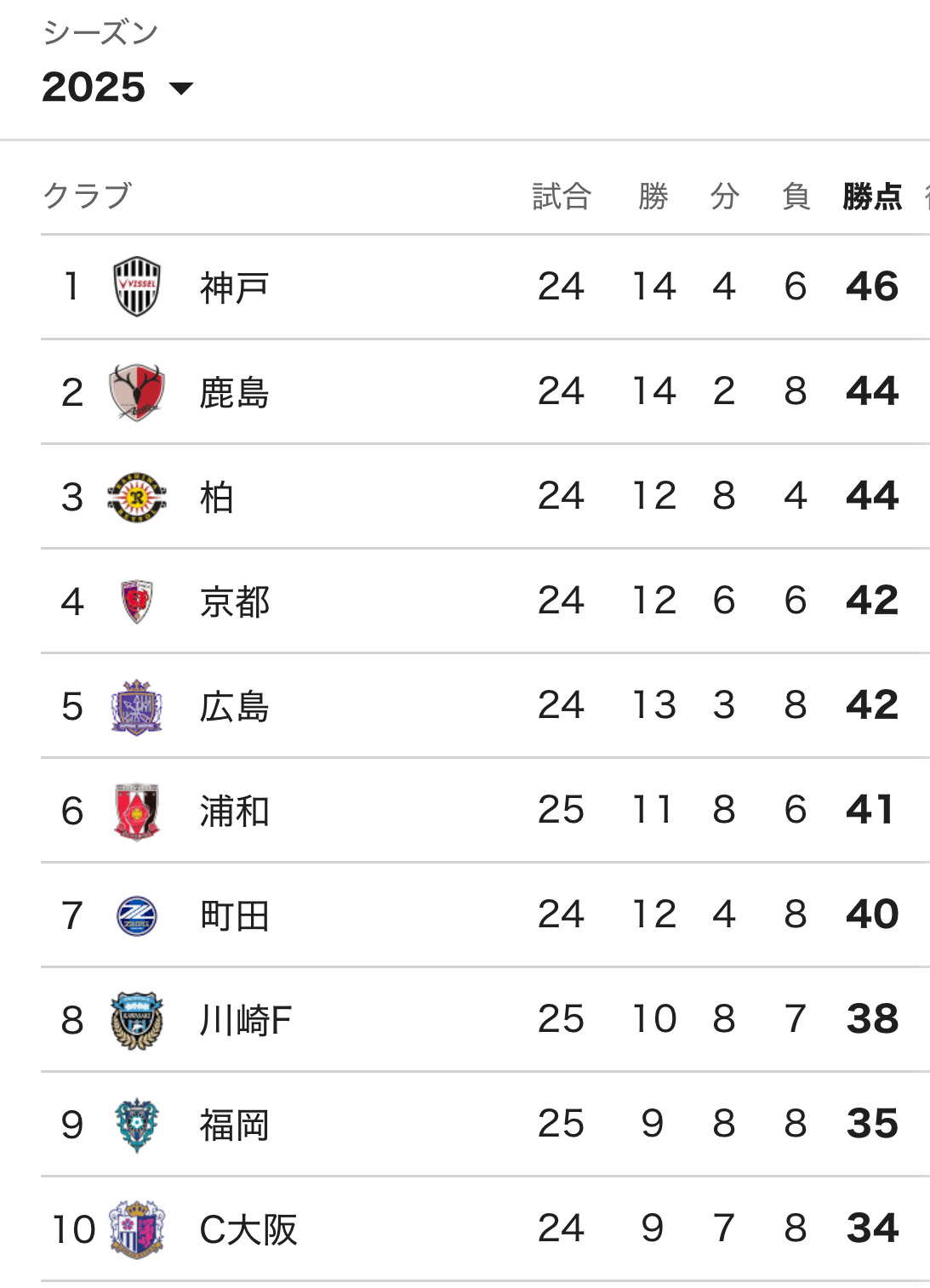Click the Kashiwa Reysol club crest

click(136, 497)
